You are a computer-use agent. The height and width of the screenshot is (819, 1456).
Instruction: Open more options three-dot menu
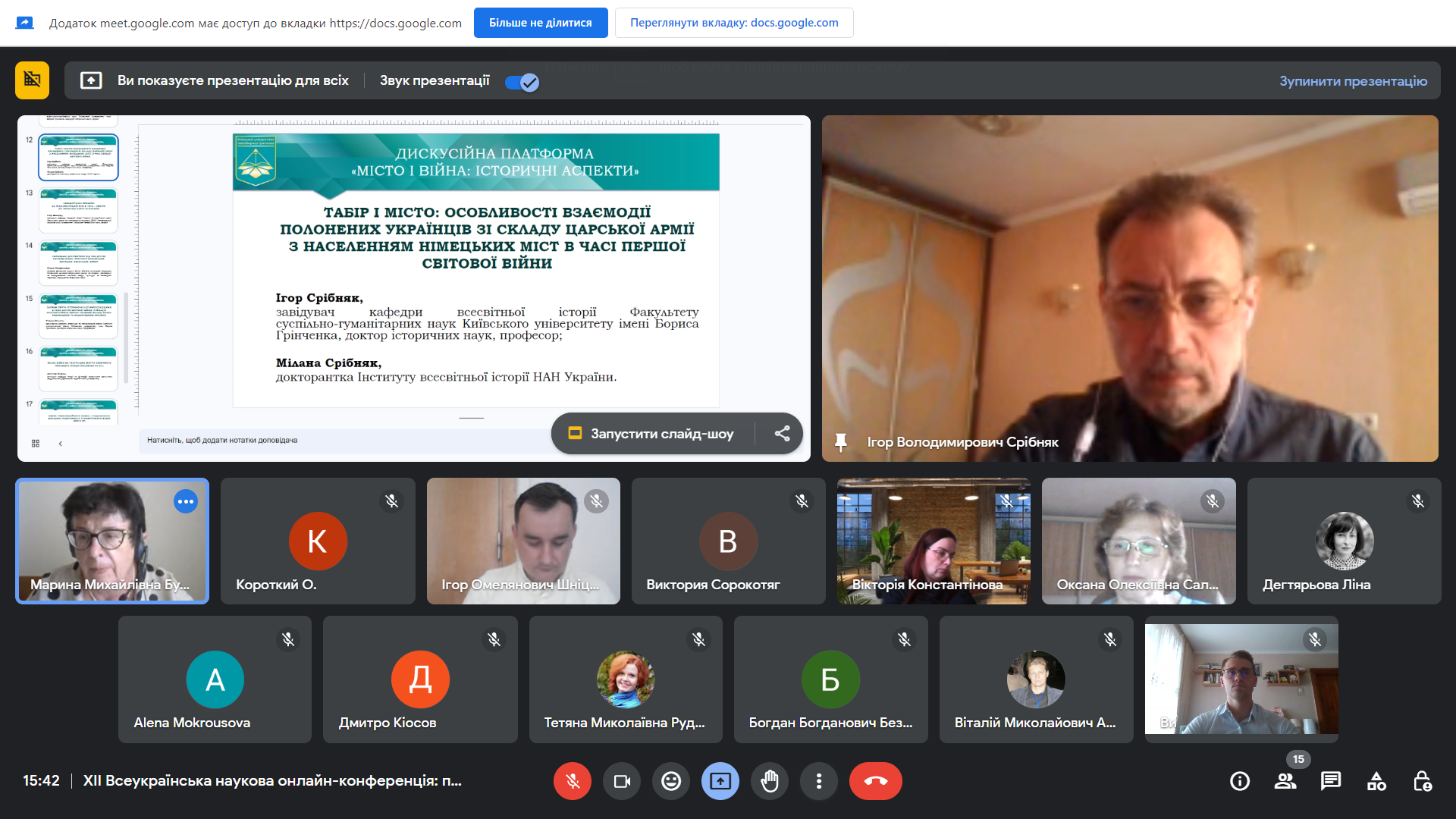(819, 781)
